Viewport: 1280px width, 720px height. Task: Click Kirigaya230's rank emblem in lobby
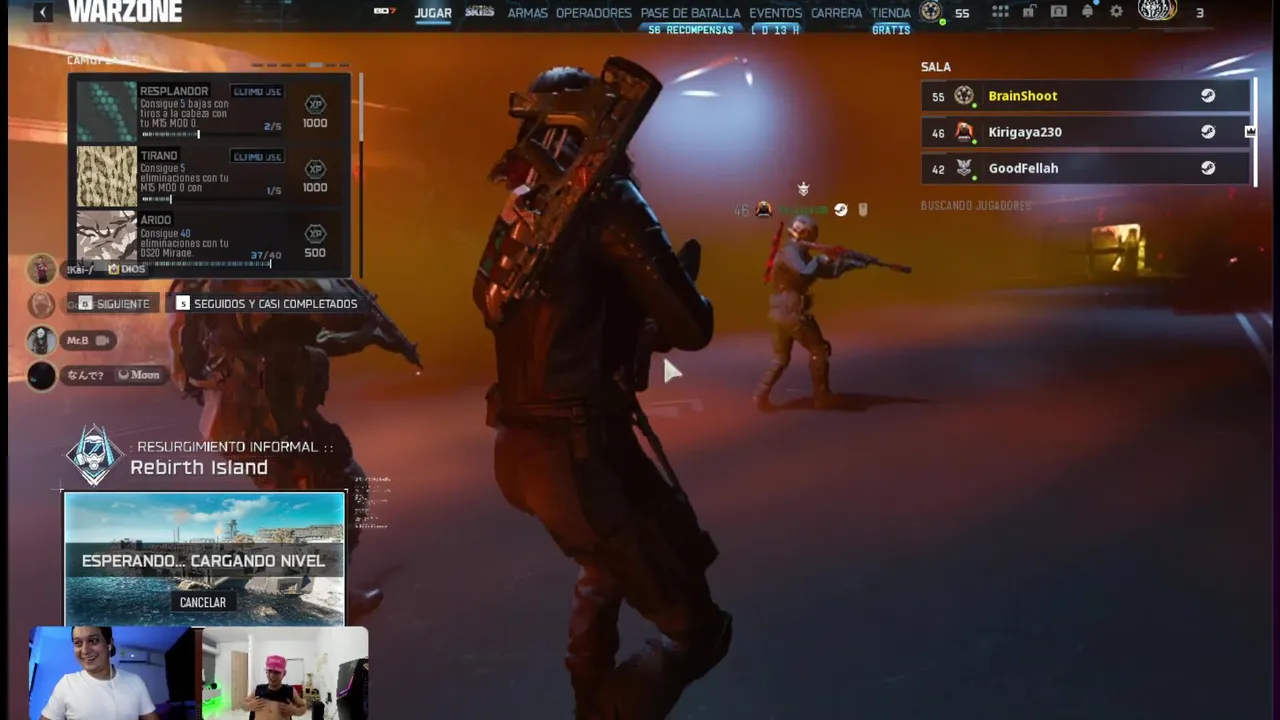(x=964, y=132)
